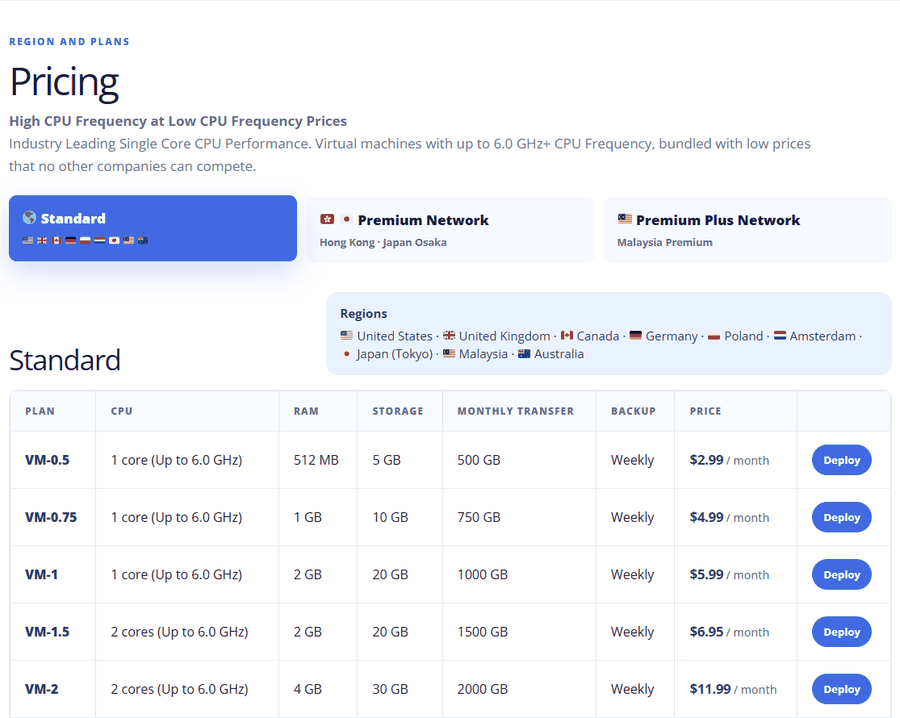Click the '1000 GB' transfer cell
Viewport: 900px width, 718px height.
(x=483, y=575)
